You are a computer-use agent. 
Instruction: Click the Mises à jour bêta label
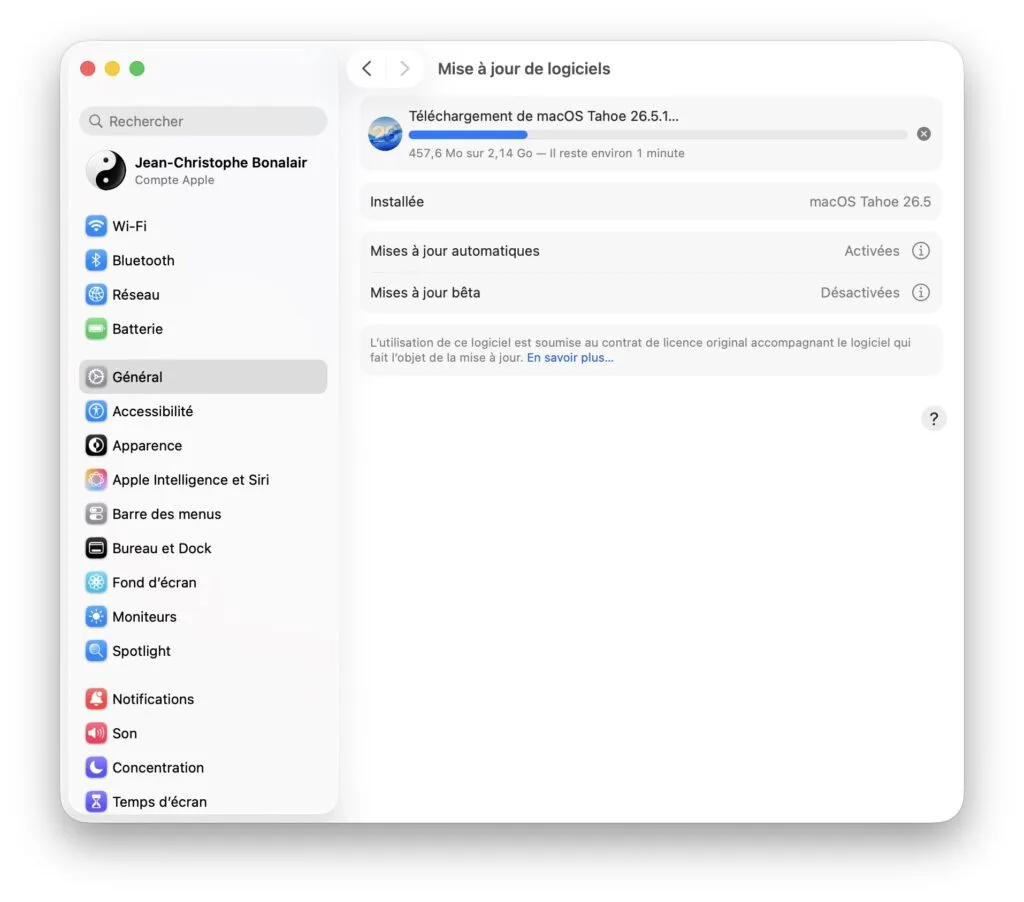425,293
